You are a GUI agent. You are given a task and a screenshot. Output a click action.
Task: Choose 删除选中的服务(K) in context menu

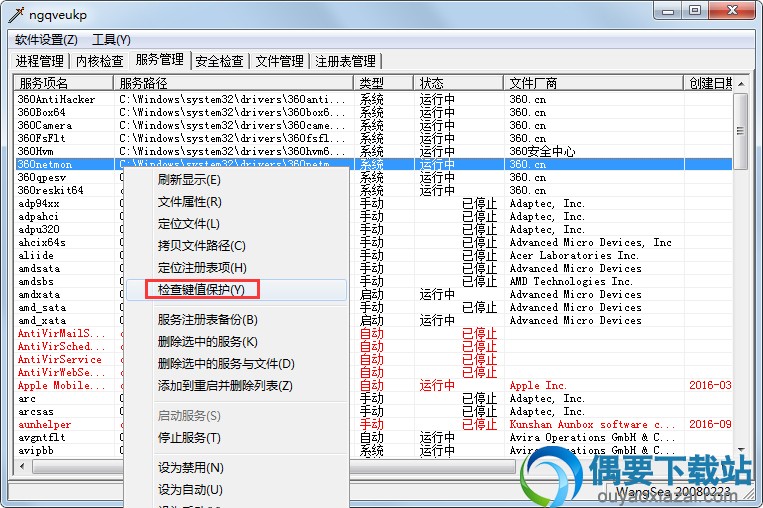click(236, 342)
